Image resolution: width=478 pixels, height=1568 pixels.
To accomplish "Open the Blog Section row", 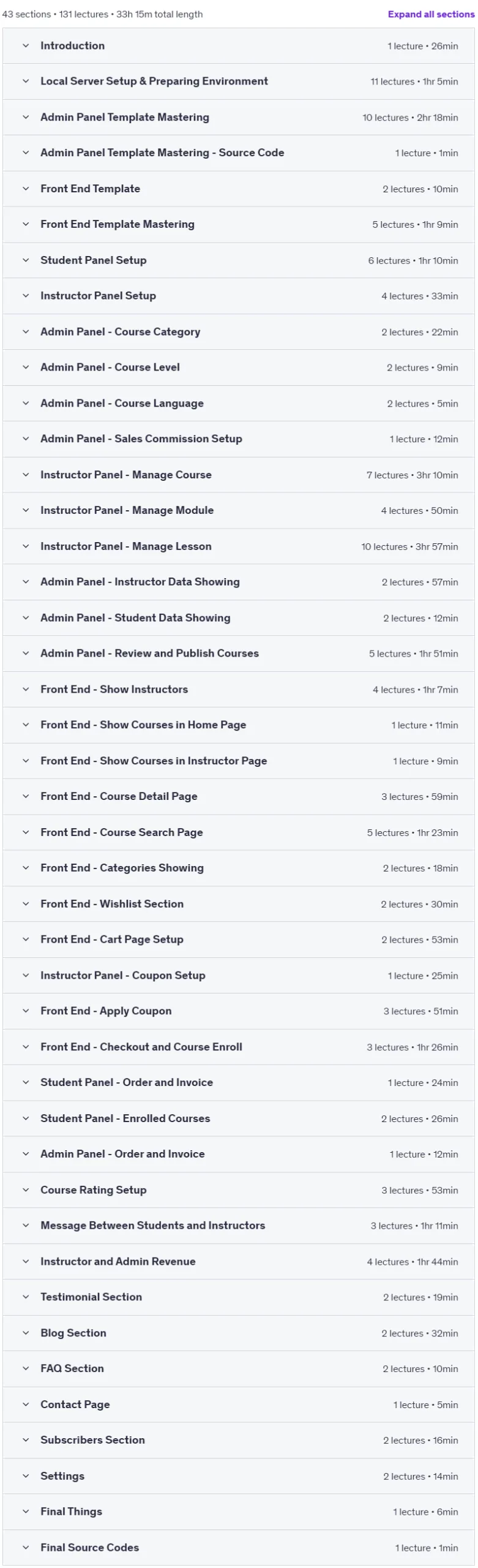I will [x=239, y=1333].
